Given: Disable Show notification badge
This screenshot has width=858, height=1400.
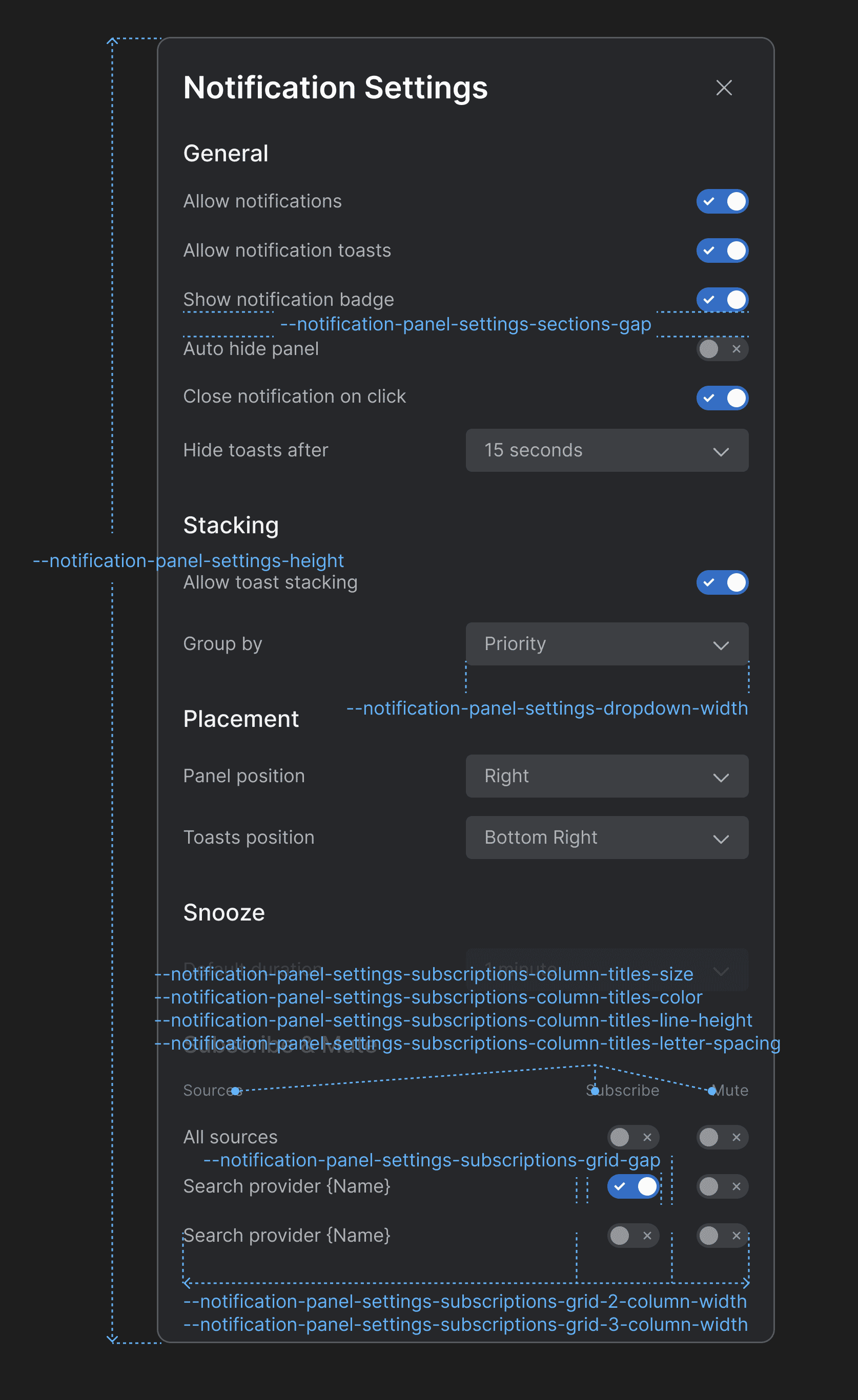Looking at the screenshot, I should (x=722, y=300).
